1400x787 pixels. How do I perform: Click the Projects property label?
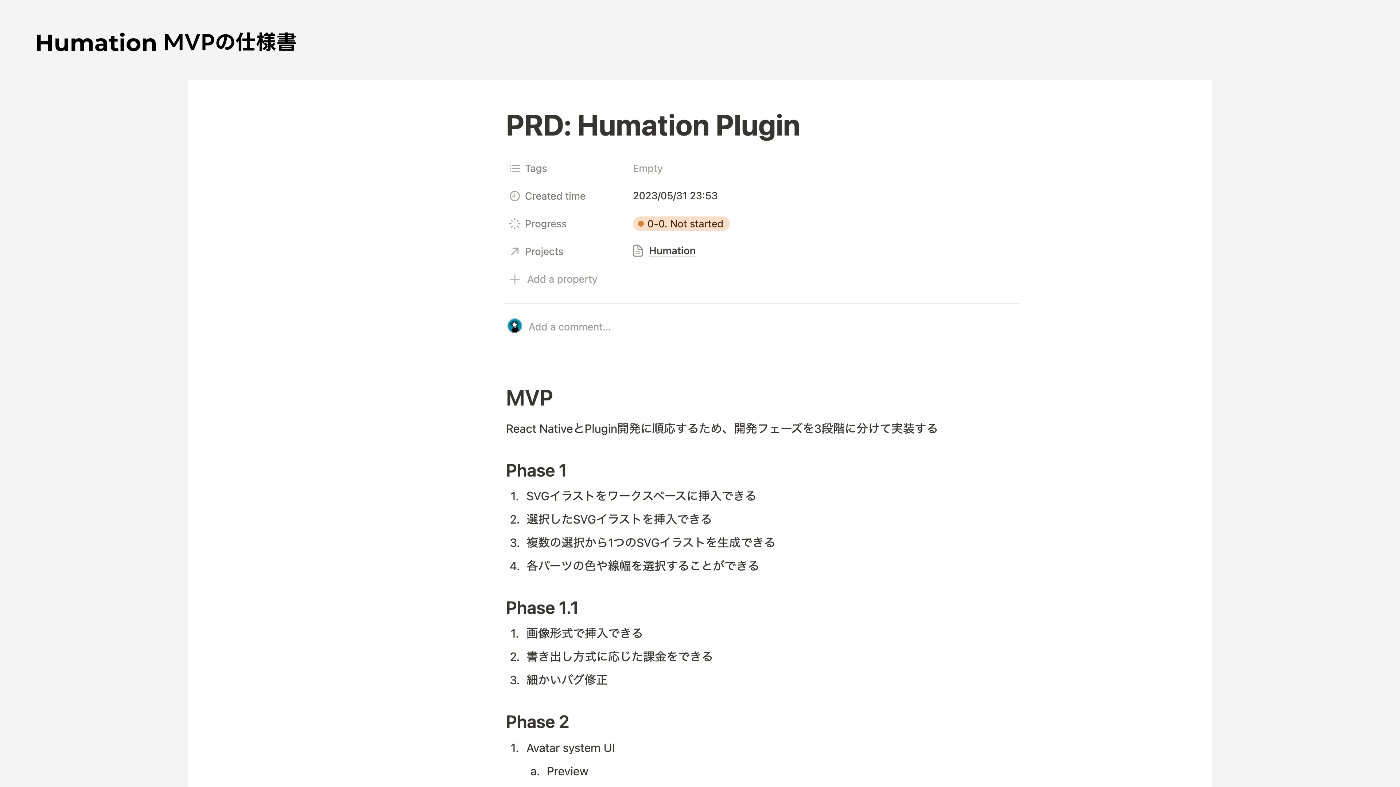pos(544,252)
